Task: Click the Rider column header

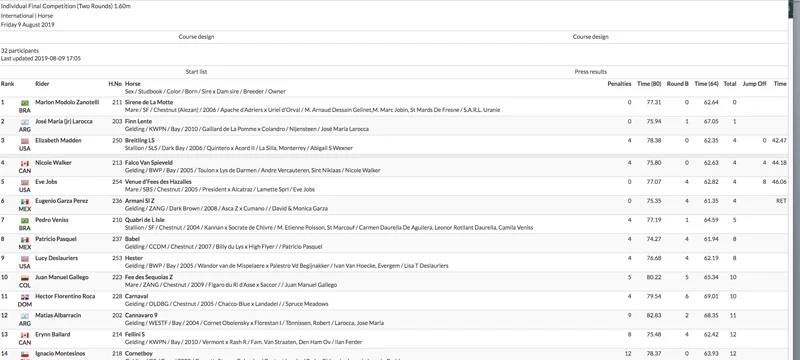Action: click(42, 84)
